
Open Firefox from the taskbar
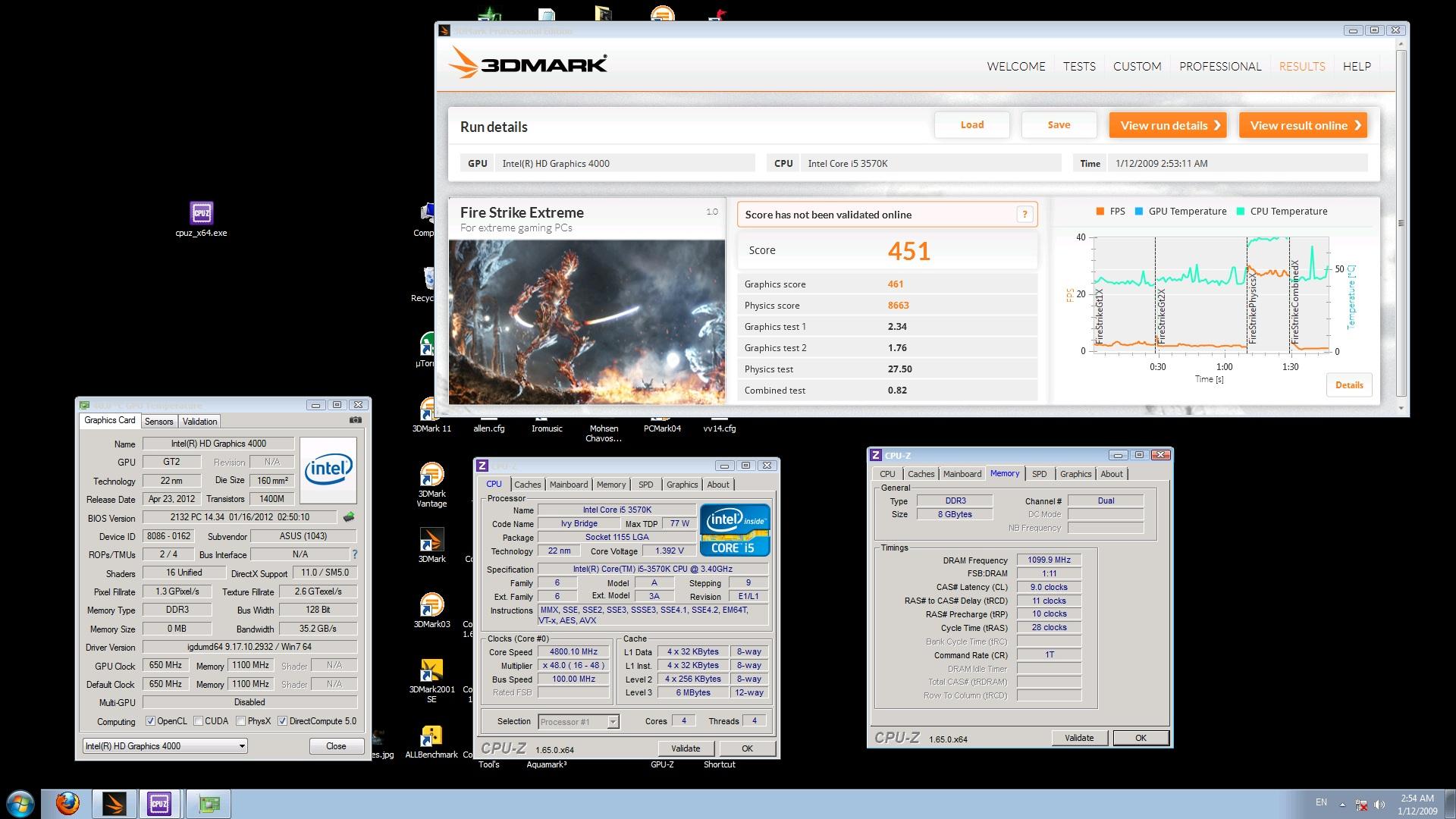pos(68,803)
